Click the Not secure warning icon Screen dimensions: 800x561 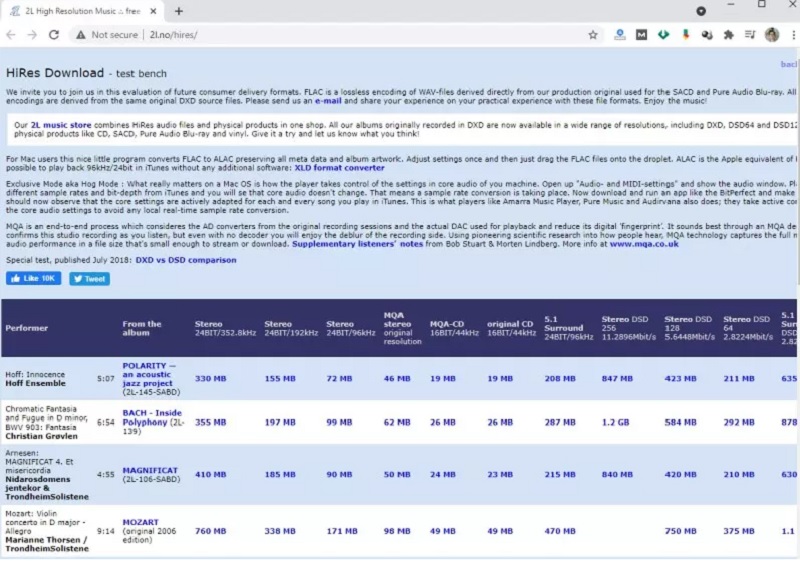tap(81, 35)
